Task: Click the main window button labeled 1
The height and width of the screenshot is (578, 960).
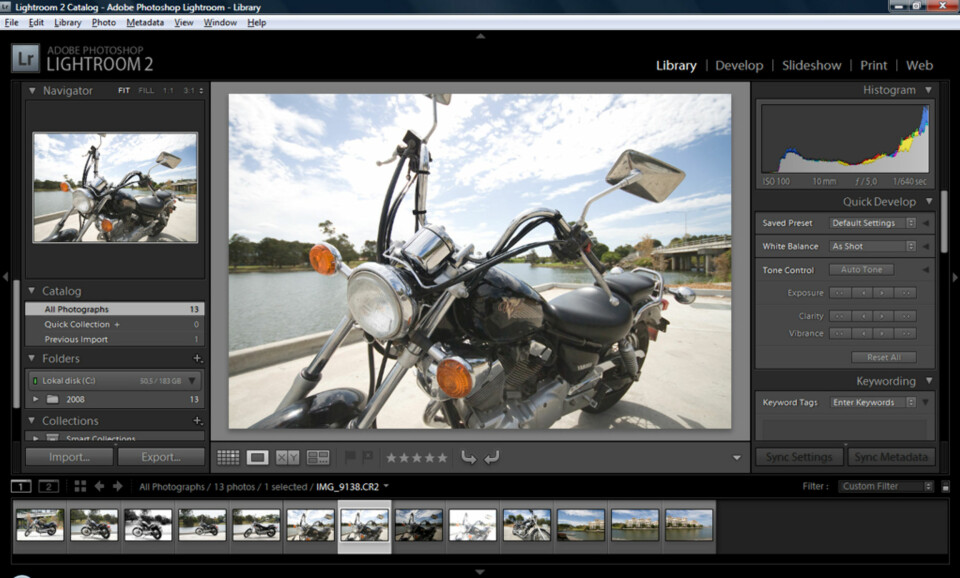Action: tap(21, 487)
